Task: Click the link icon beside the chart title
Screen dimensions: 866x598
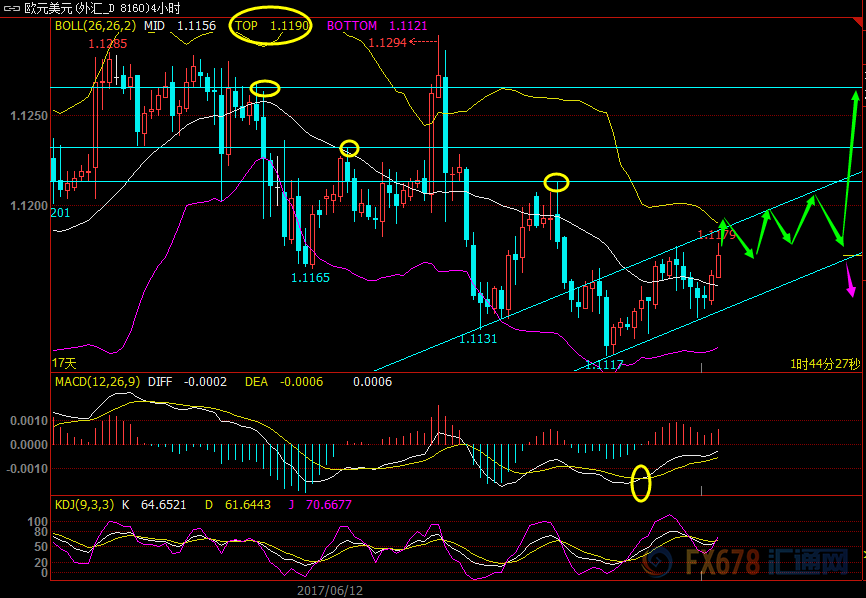Action: [x=11, y=7]
